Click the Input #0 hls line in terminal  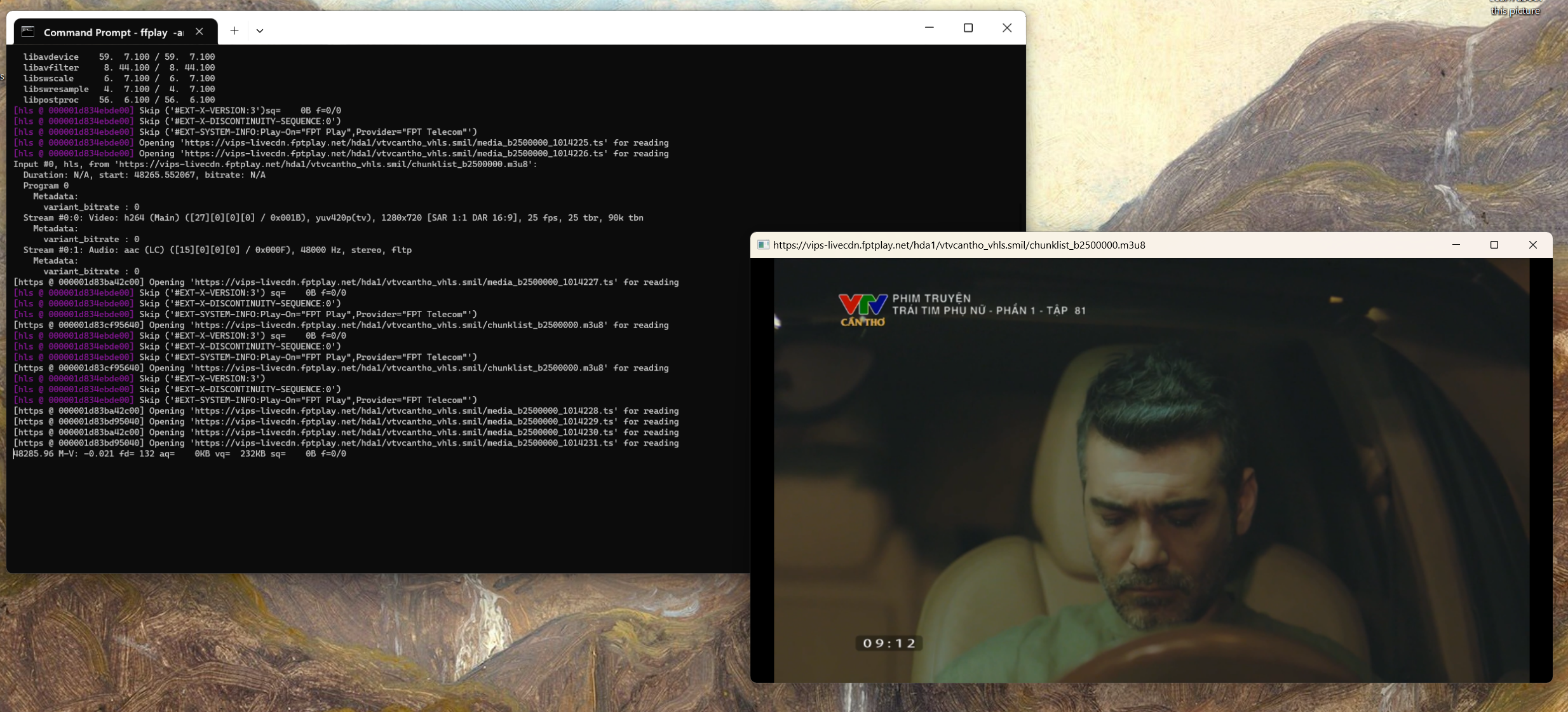point(274,164)
